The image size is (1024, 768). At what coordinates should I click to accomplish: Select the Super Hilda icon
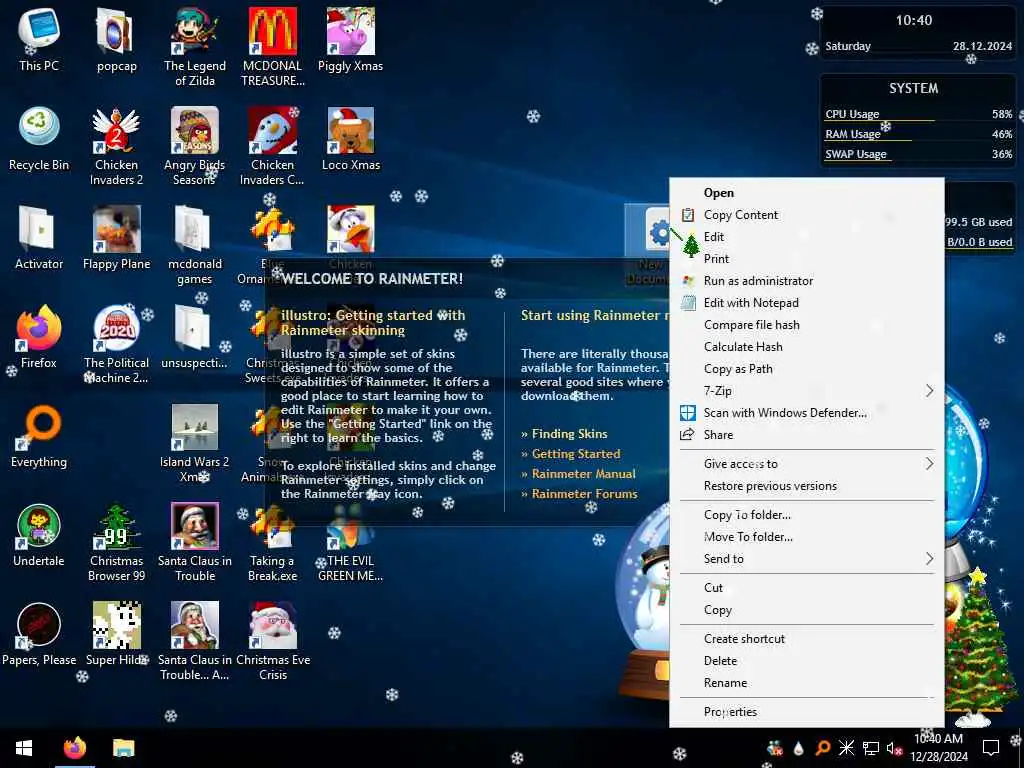point(116,633)
